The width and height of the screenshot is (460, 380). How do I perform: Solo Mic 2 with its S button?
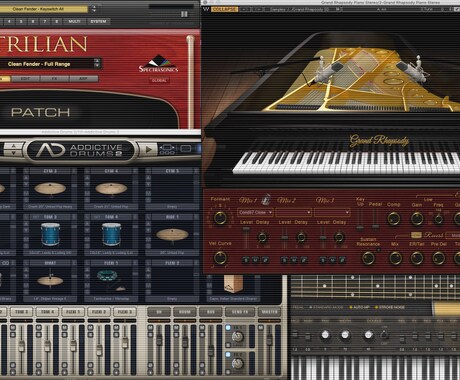(x=285, y=260)
